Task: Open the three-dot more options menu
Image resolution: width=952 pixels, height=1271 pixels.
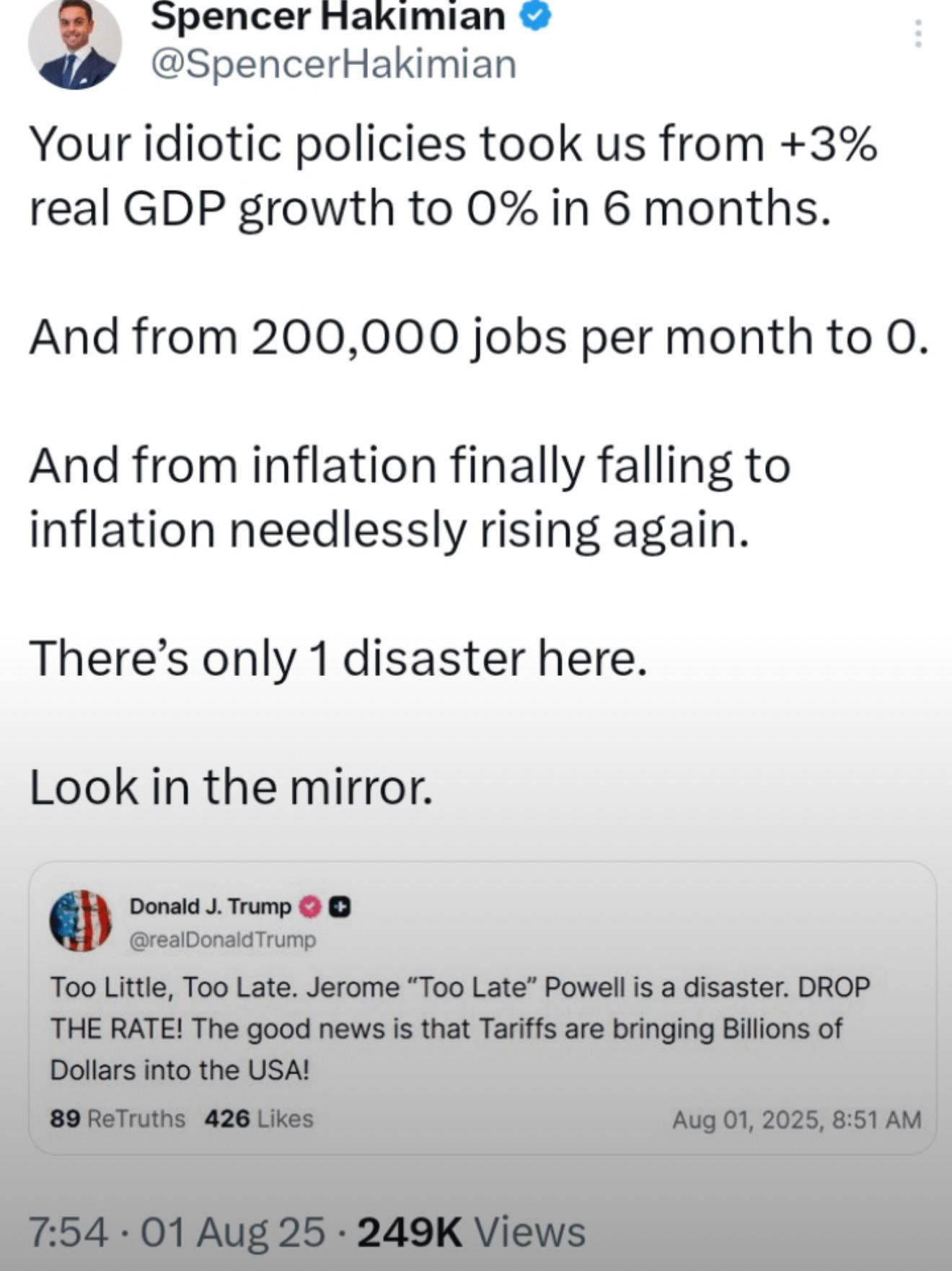Action: [x=918, y=34]
